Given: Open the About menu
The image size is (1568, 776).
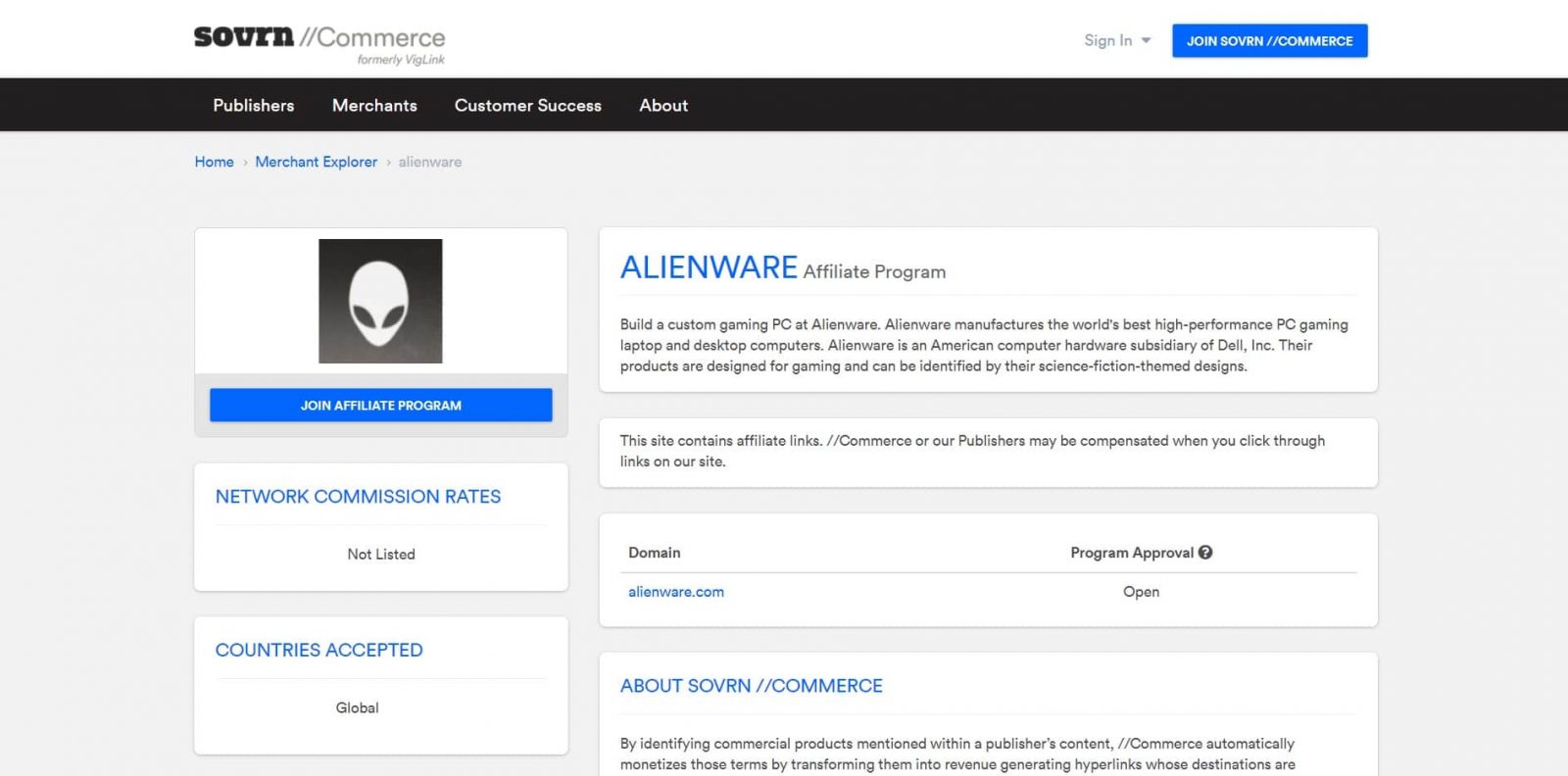Looking at the screenshot, I should pyautogui.click(x=663, y=105).
